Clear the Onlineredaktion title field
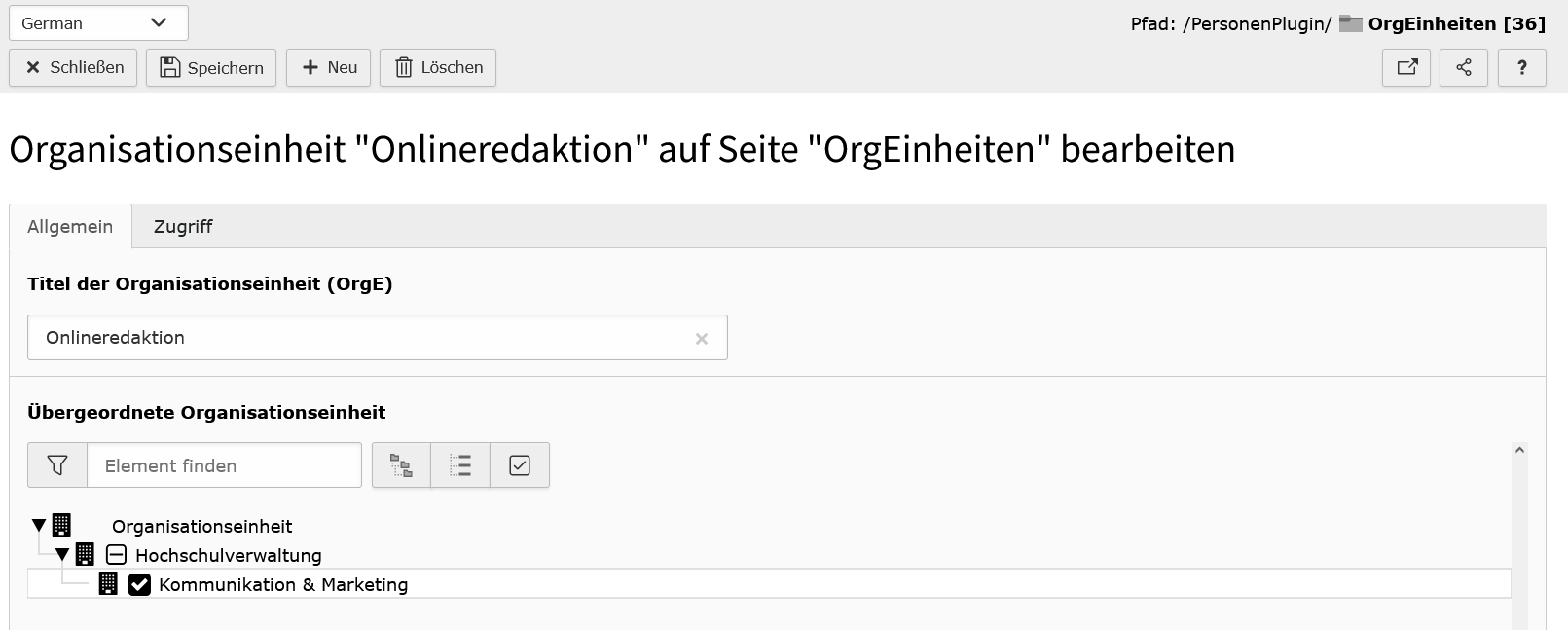 (x=701, y=339)
